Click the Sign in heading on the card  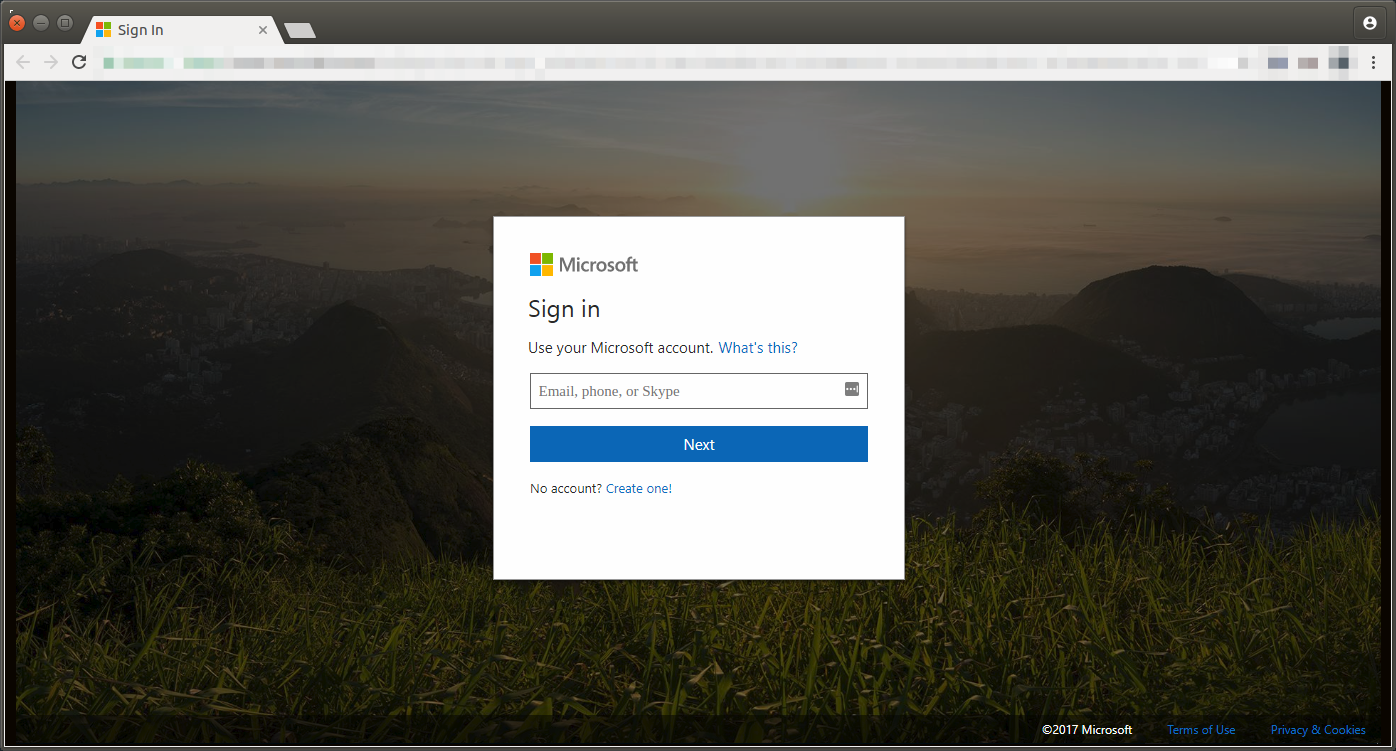(564, 309)
